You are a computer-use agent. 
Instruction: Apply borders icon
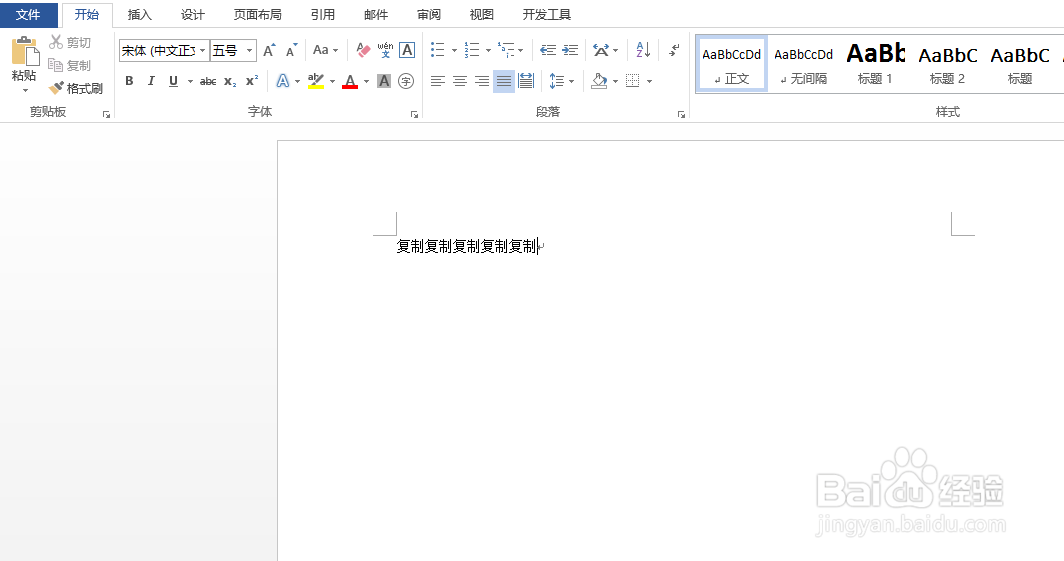click(x=632, y=81)
